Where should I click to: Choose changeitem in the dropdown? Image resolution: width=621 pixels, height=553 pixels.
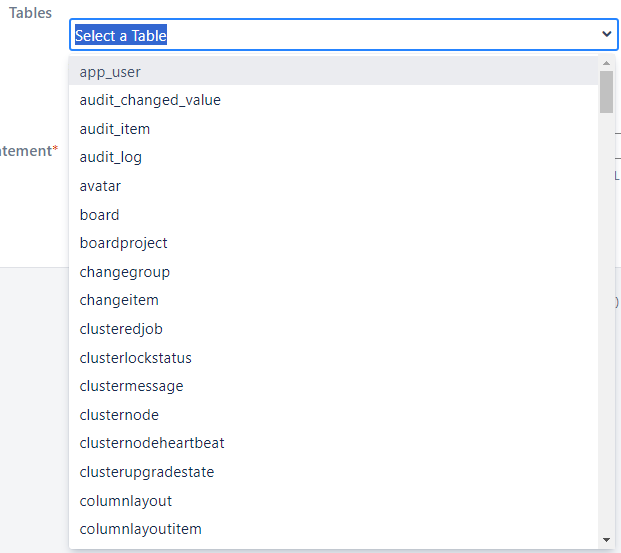point(119,300)
